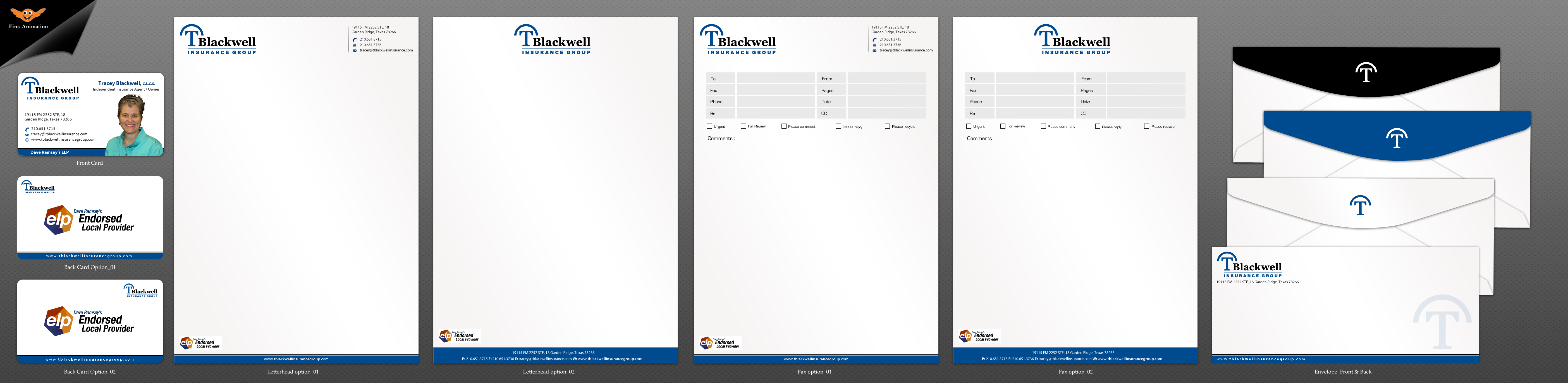Click the Blackwell Insurance Group logo on Letterhead option_01
The height and width of the screenshot is (383, 1568).
click(x=218, y=40)
